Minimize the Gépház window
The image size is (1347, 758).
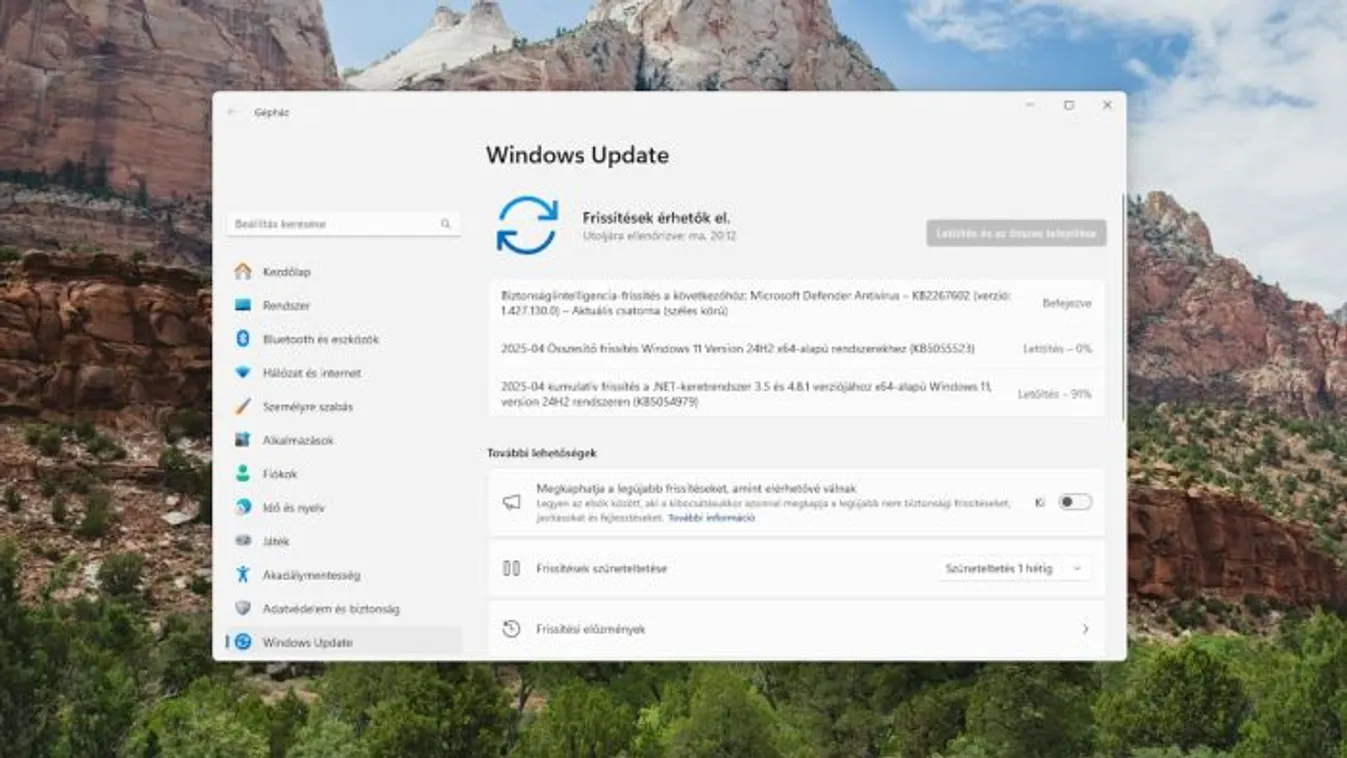point(1031,105)
